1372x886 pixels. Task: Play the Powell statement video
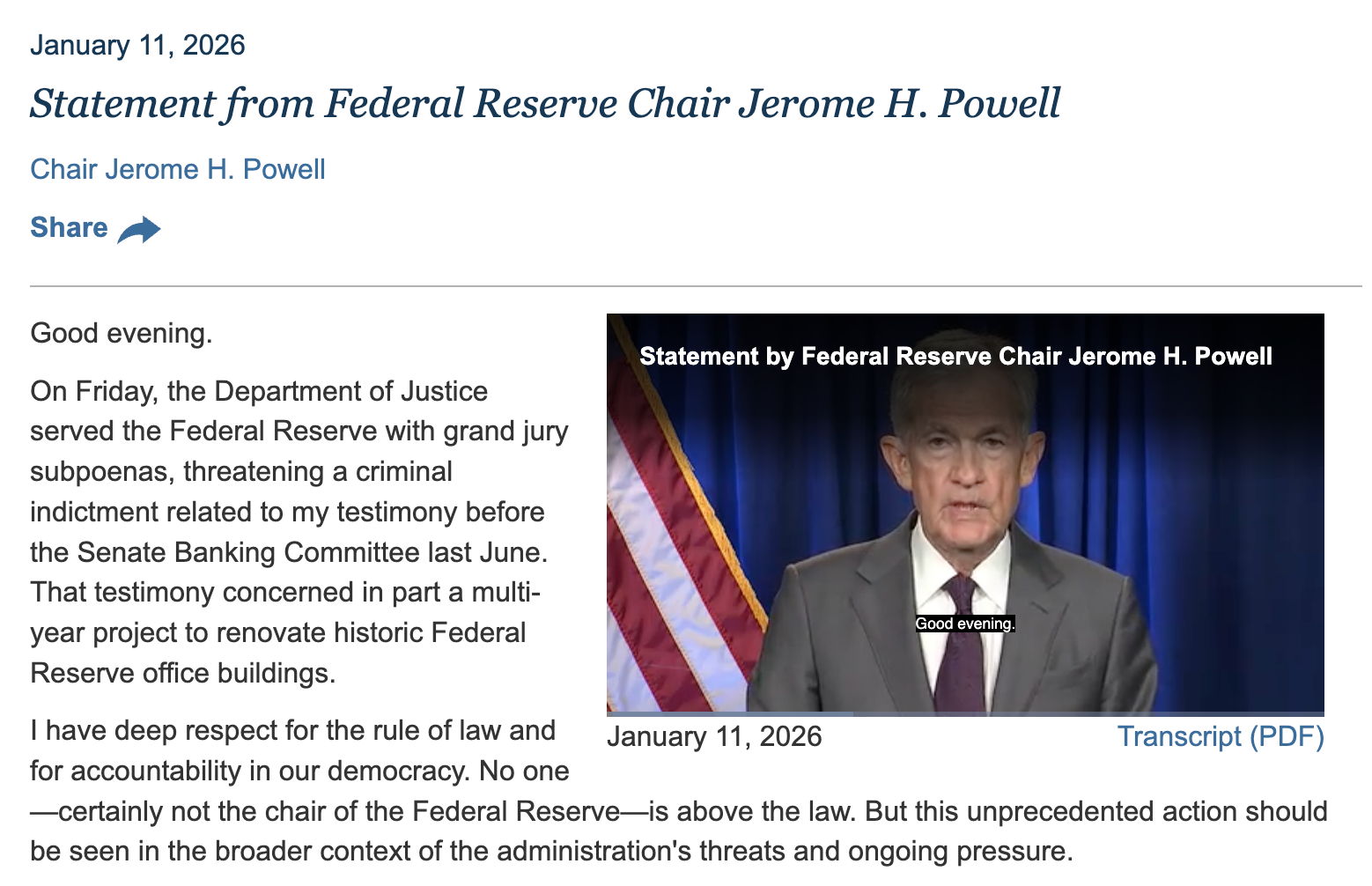tap(965, 513)
